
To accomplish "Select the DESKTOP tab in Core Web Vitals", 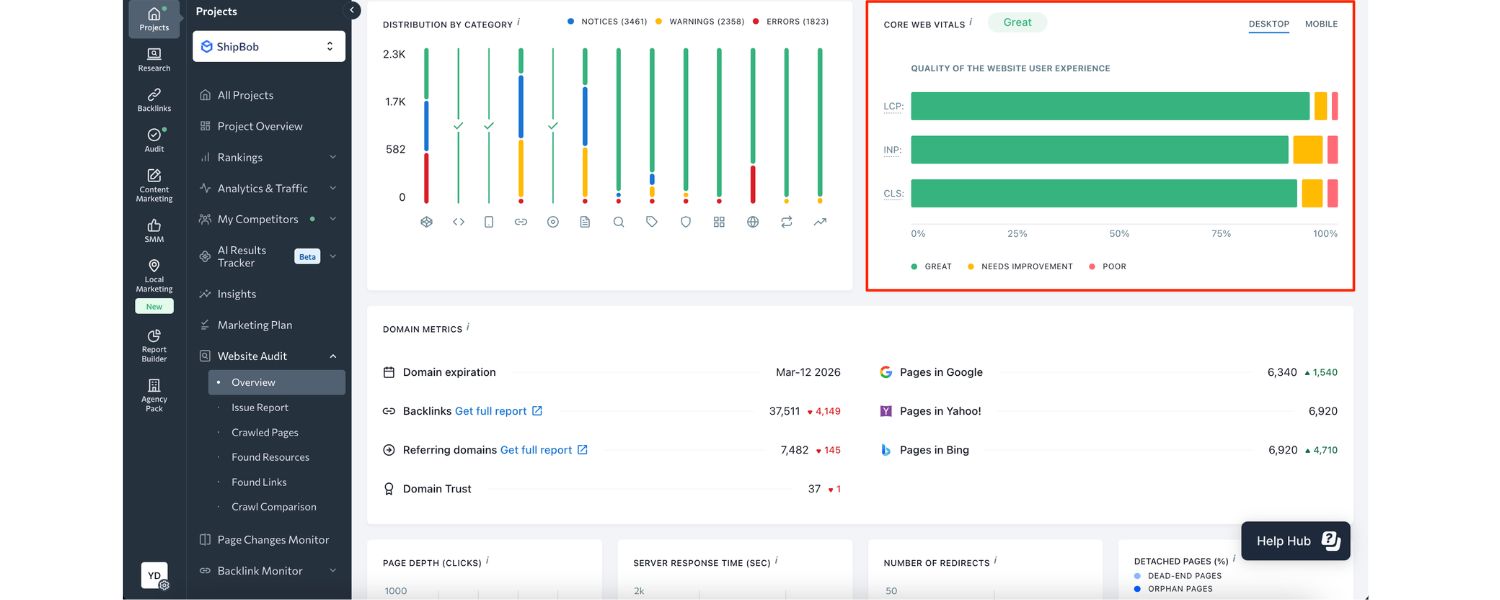I will tap(1268, 24).
